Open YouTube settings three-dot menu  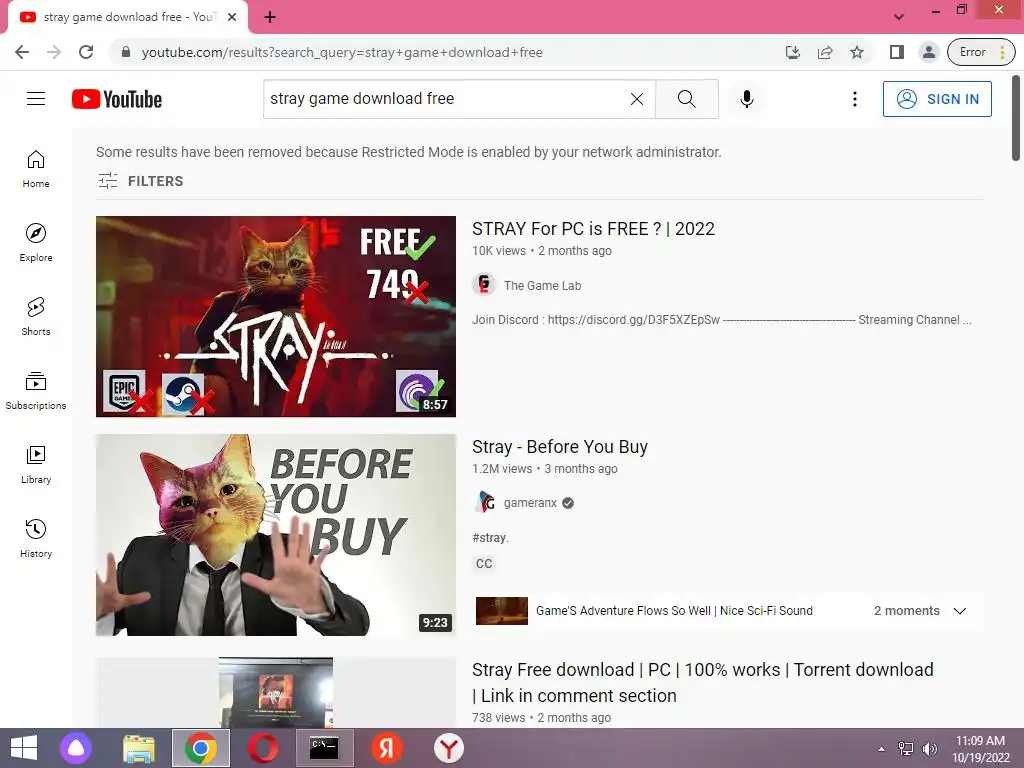[854, 99]
